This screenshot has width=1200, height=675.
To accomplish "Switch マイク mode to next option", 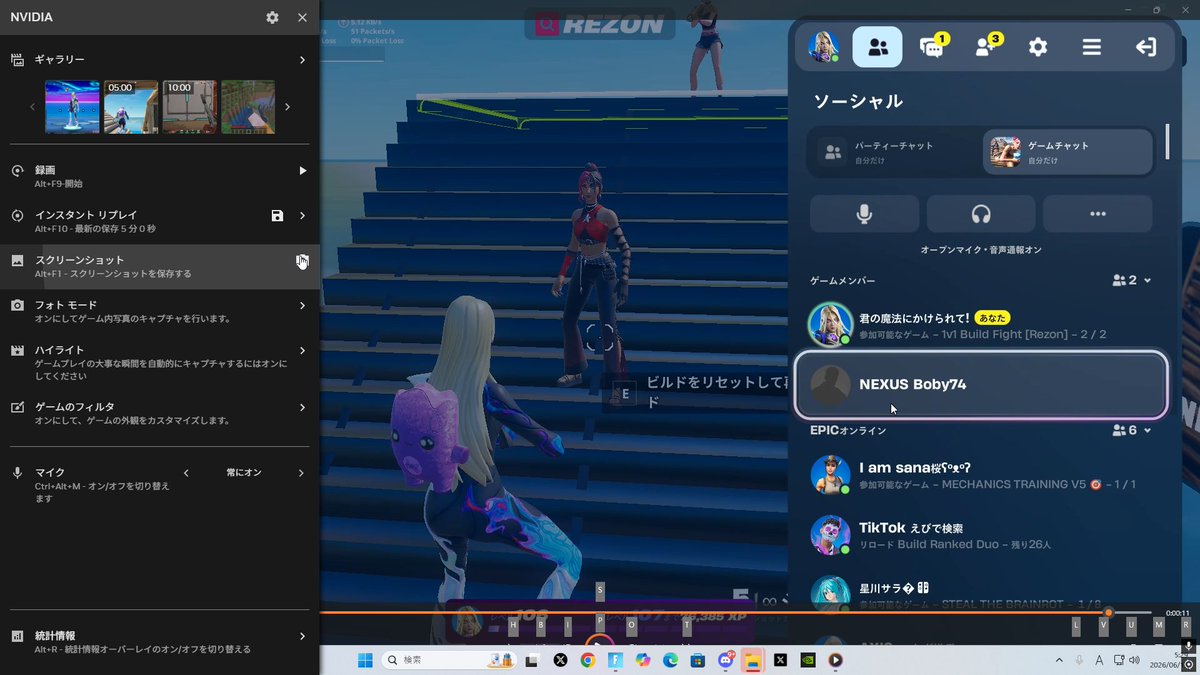I will [x=302, y=473].
